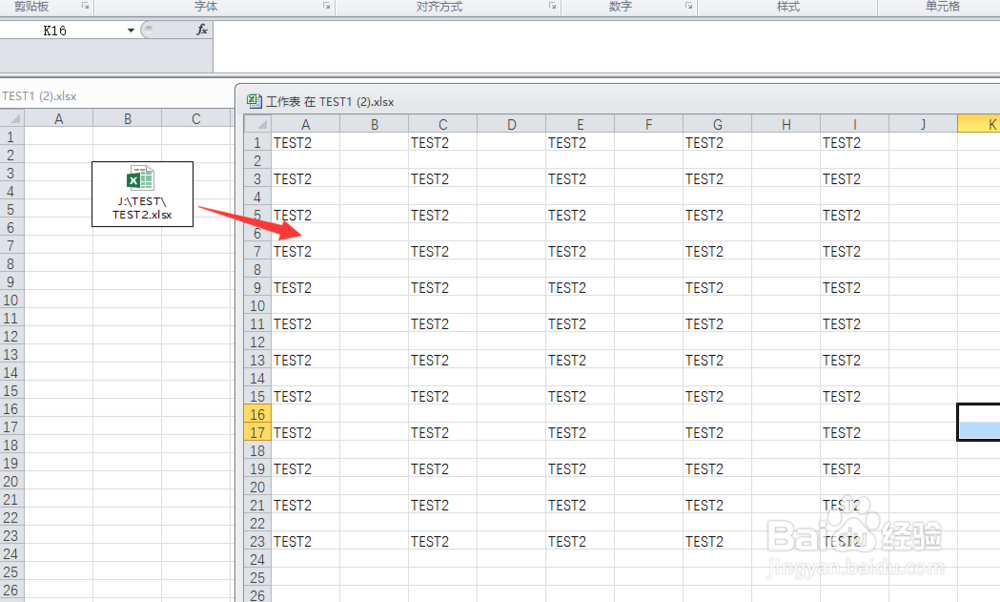The height and width of the screenshot is (602, 1000).
Task: Click the 单元格 ribbon group label
Action: (x=943, y=6)
